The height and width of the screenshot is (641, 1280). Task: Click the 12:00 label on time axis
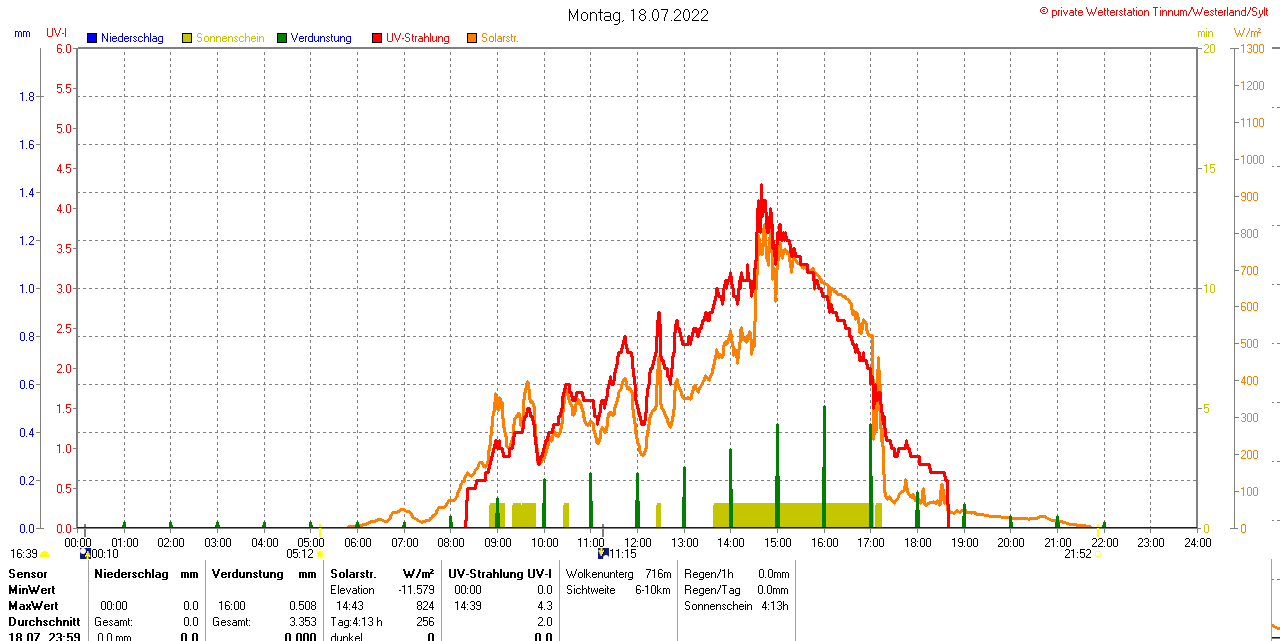point(638,542)
